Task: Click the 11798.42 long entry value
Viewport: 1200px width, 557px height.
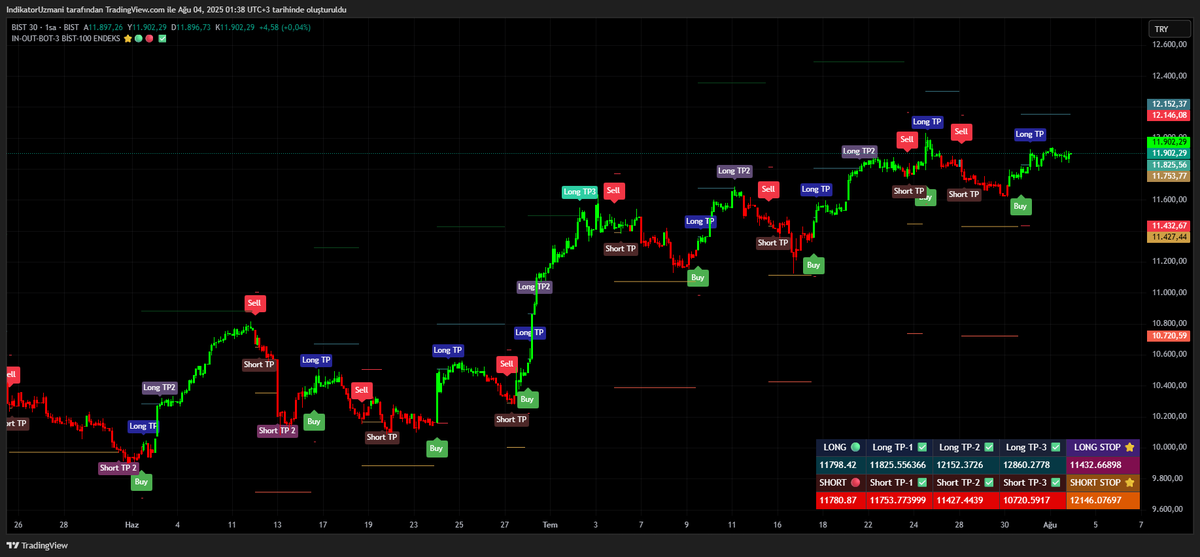Action: [839, 465]
